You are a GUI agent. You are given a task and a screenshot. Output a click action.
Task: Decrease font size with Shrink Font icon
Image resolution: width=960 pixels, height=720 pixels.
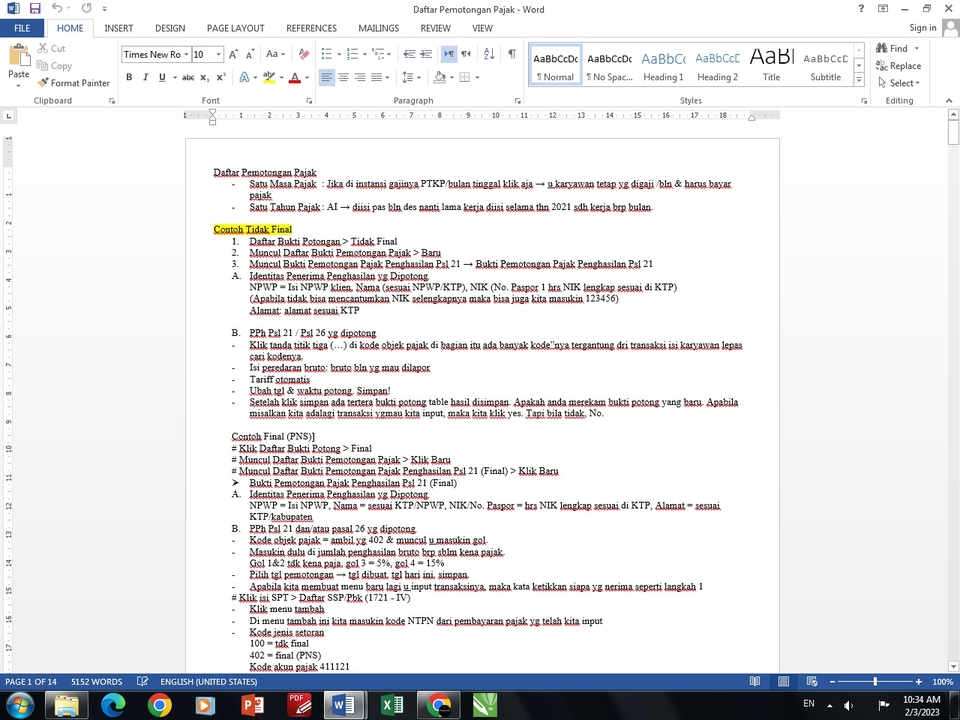[x=250, y=54]
